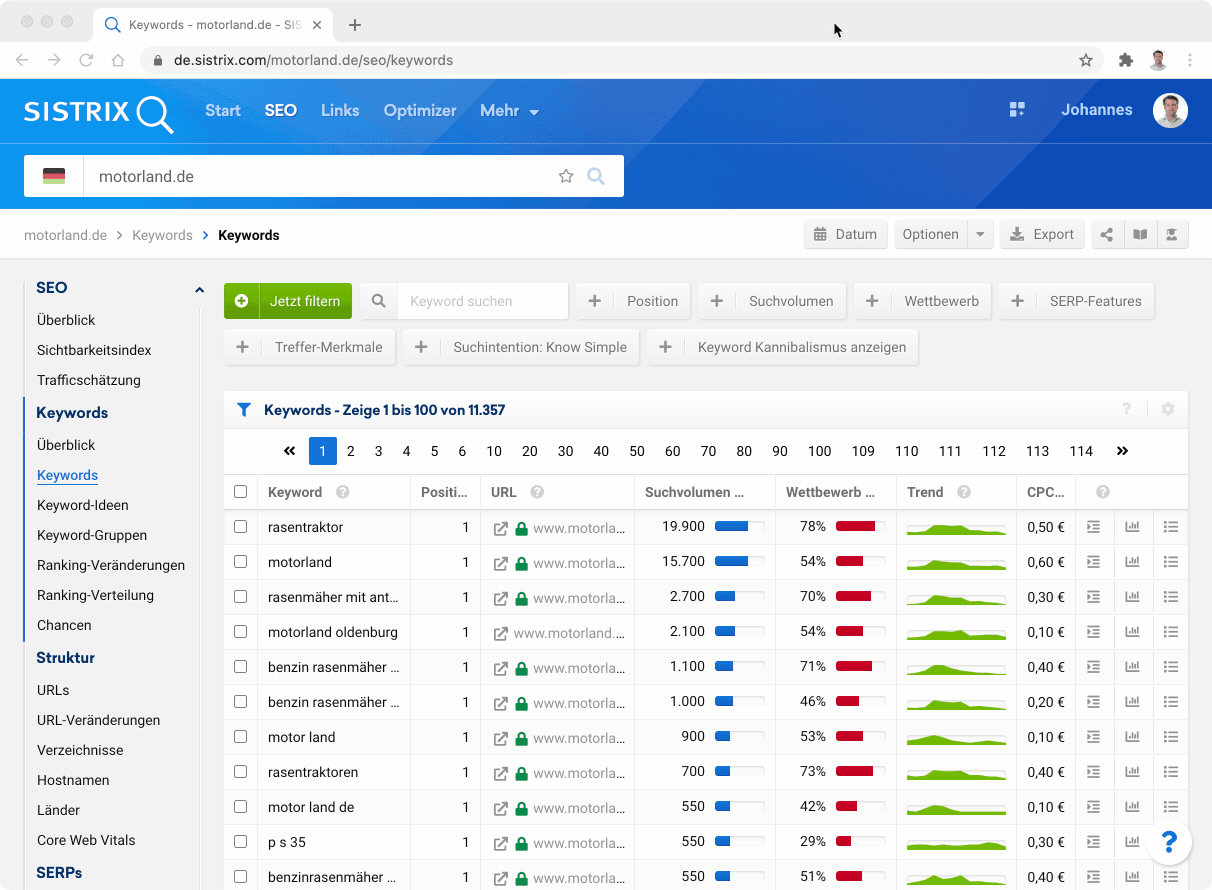Viewport: 1212px width, 890px height.
Task: Open the apps grid icon beside Johannes
Action: click(1017, 110)
